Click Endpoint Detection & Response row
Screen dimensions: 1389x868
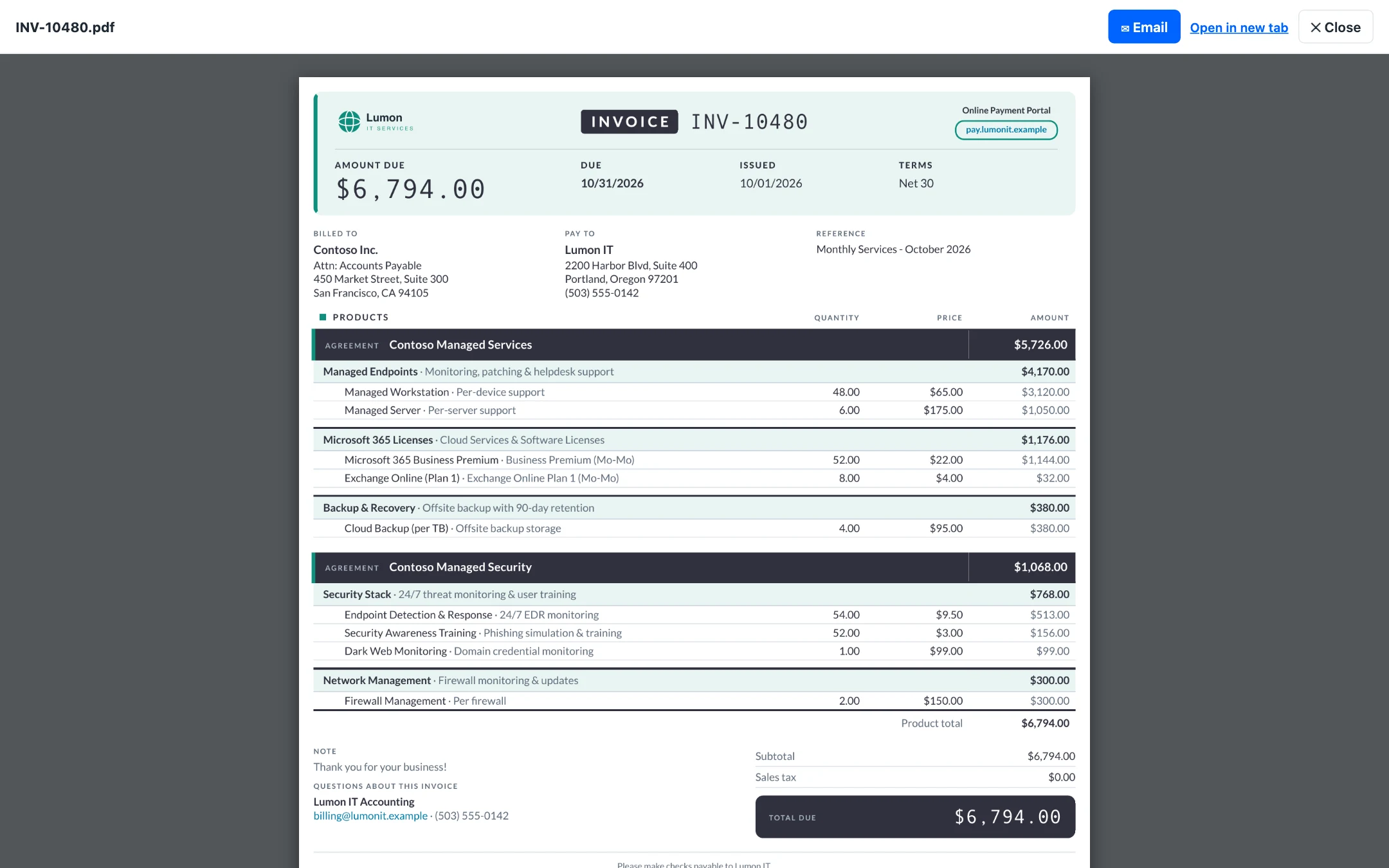(x=694, y=615)
